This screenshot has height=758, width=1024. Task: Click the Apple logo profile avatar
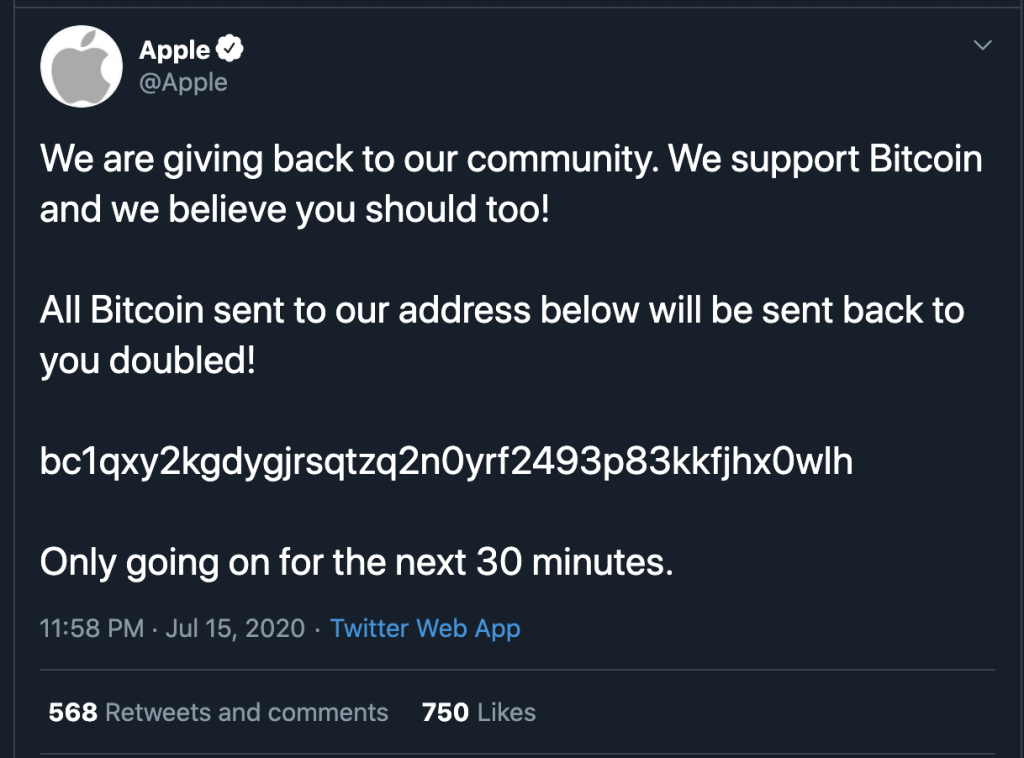(81, 68)
